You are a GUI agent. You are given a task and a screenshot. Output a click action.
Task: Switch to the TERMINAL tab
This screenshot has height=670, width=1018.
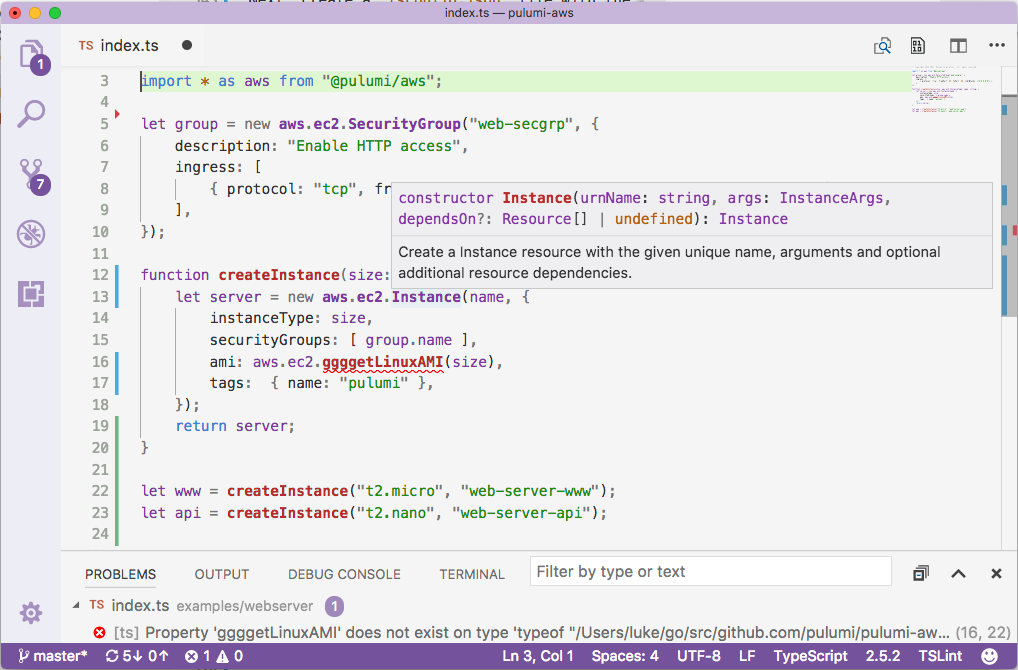[x=471, y=574]
